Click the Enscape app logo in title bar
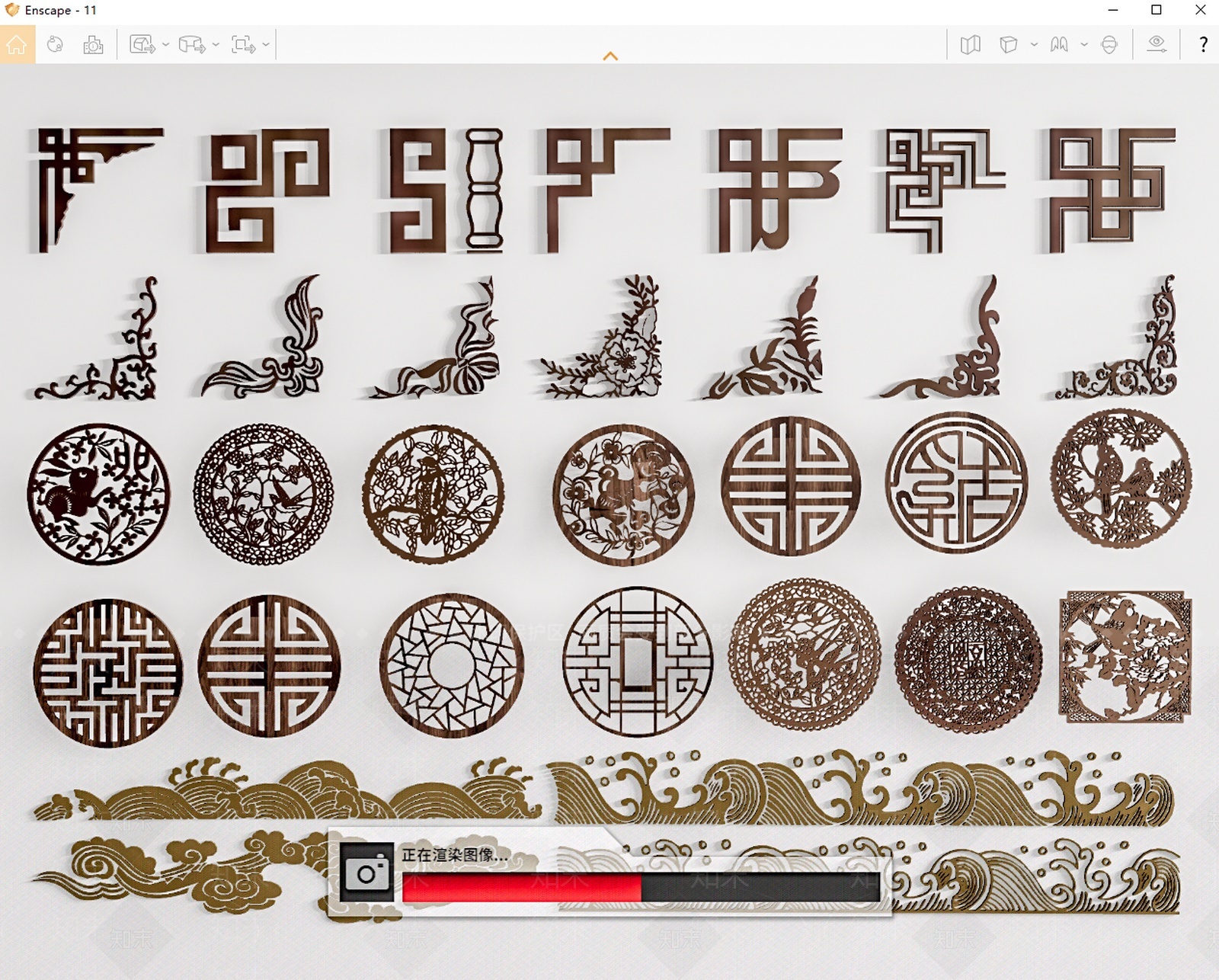This screenshot has width=1219, height=980. 12,10
